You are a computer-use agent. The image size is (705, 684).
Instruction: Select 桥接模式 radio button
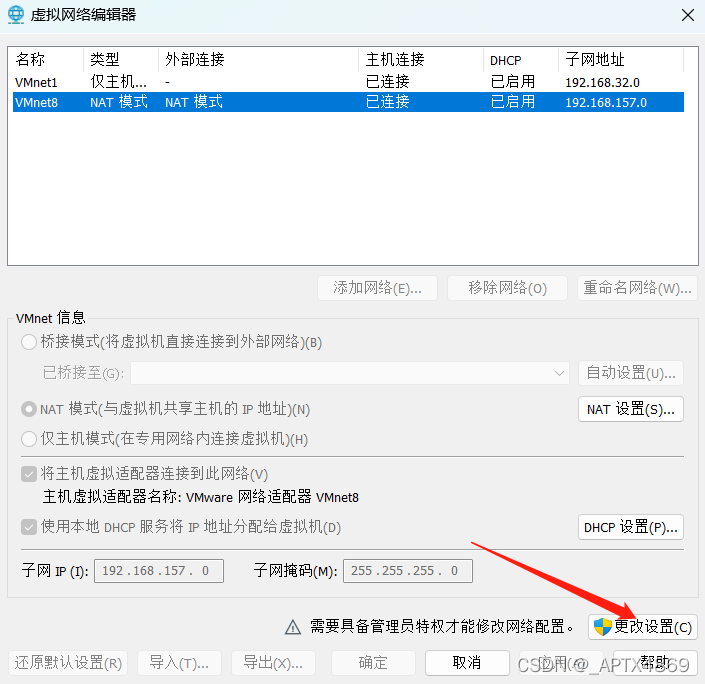(x=29, y=342)
